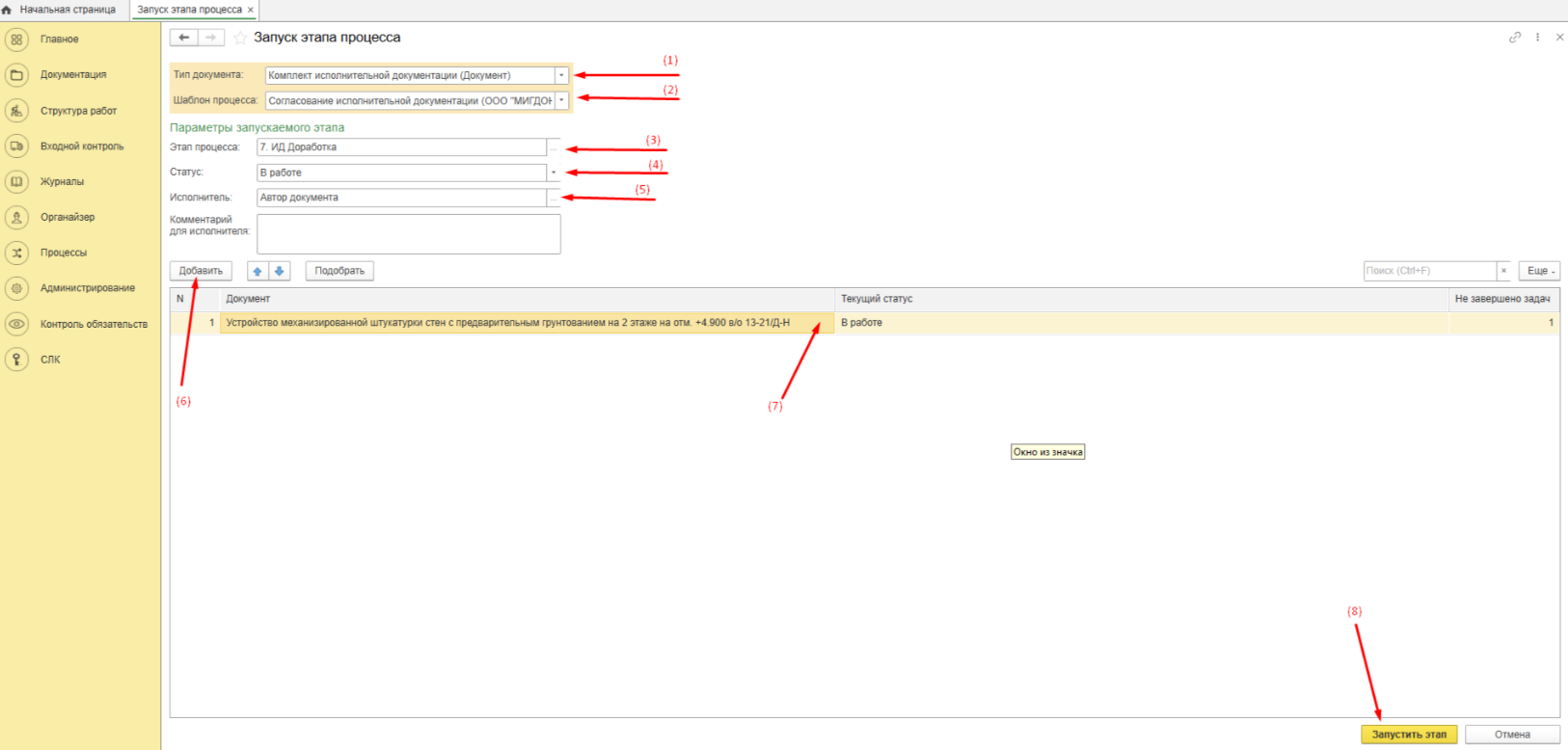Switch to the Начальная страница tab
The width and height of the screenshot is (1568, 750).
pos(67,10)
